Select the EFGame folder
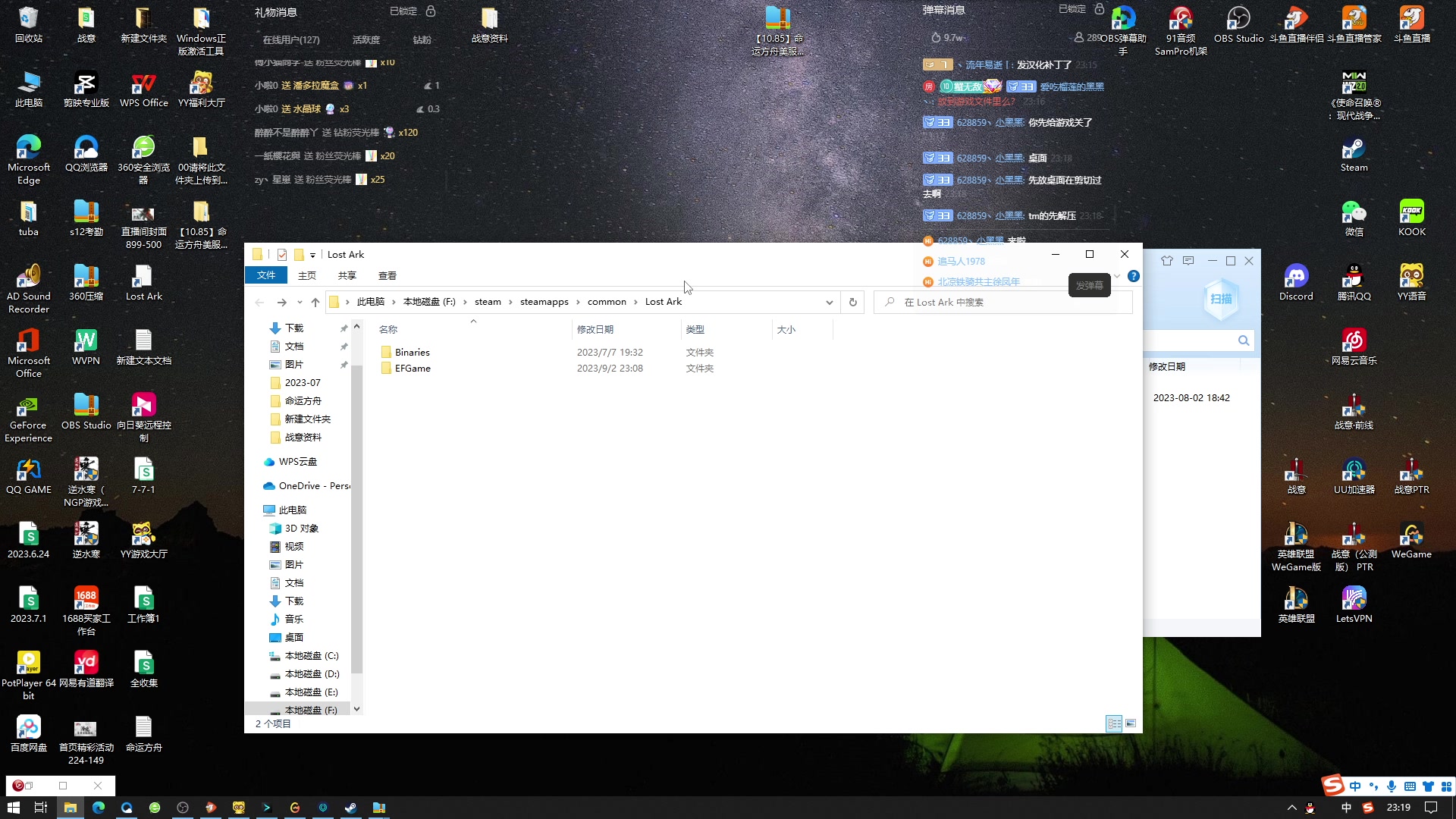Screen dimensions: 1456x819 coord(413,369)
